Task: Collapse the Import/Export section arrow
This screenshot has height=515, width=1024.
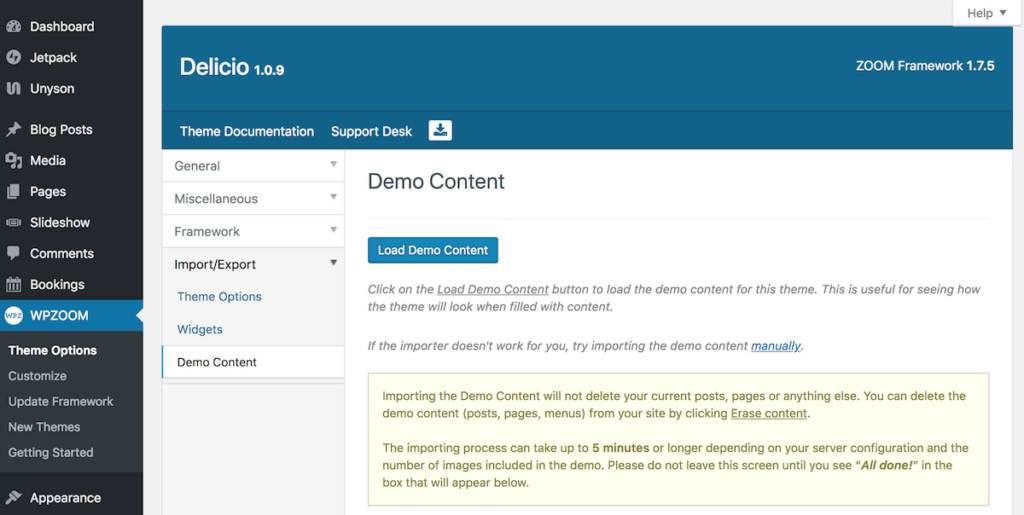Action: click(333, 263)
